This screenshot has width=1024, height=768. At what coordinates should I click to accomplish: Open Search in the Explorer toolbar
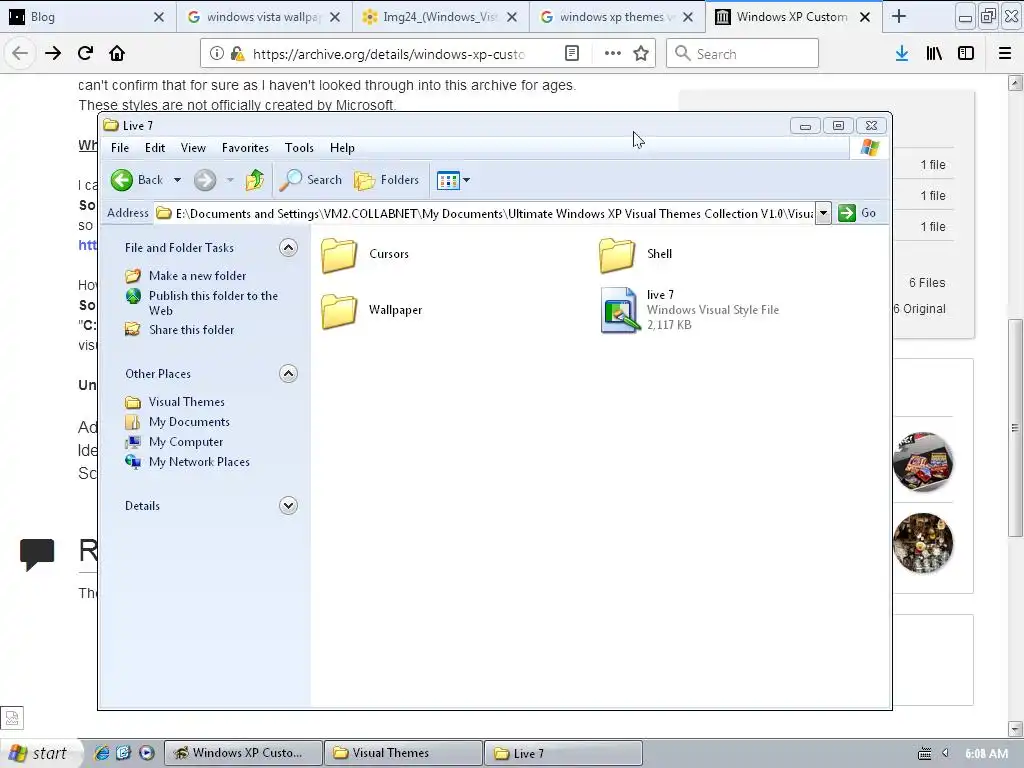(x=311, y=180)
